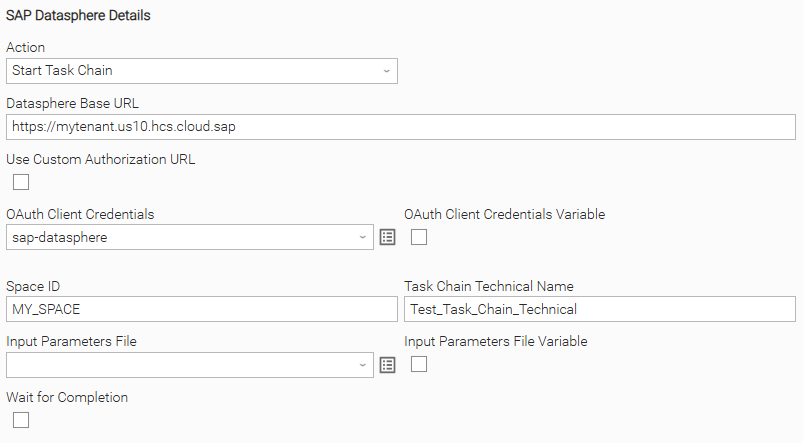Click the Use Custom Authorization URL label
This screenshot has height=443, width=803.
101,159
